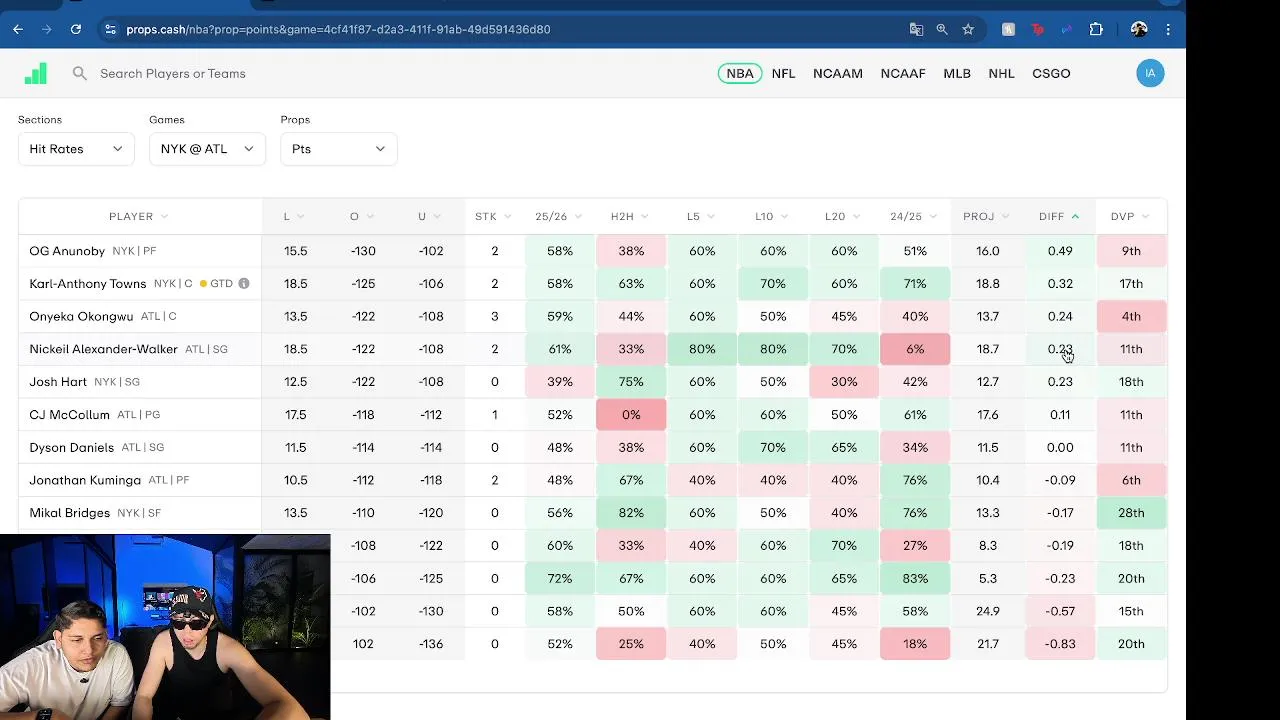Viewport: 1280px width, 720px height.
Task: Sort by L20 column header
Action: [x=843, y=216]
